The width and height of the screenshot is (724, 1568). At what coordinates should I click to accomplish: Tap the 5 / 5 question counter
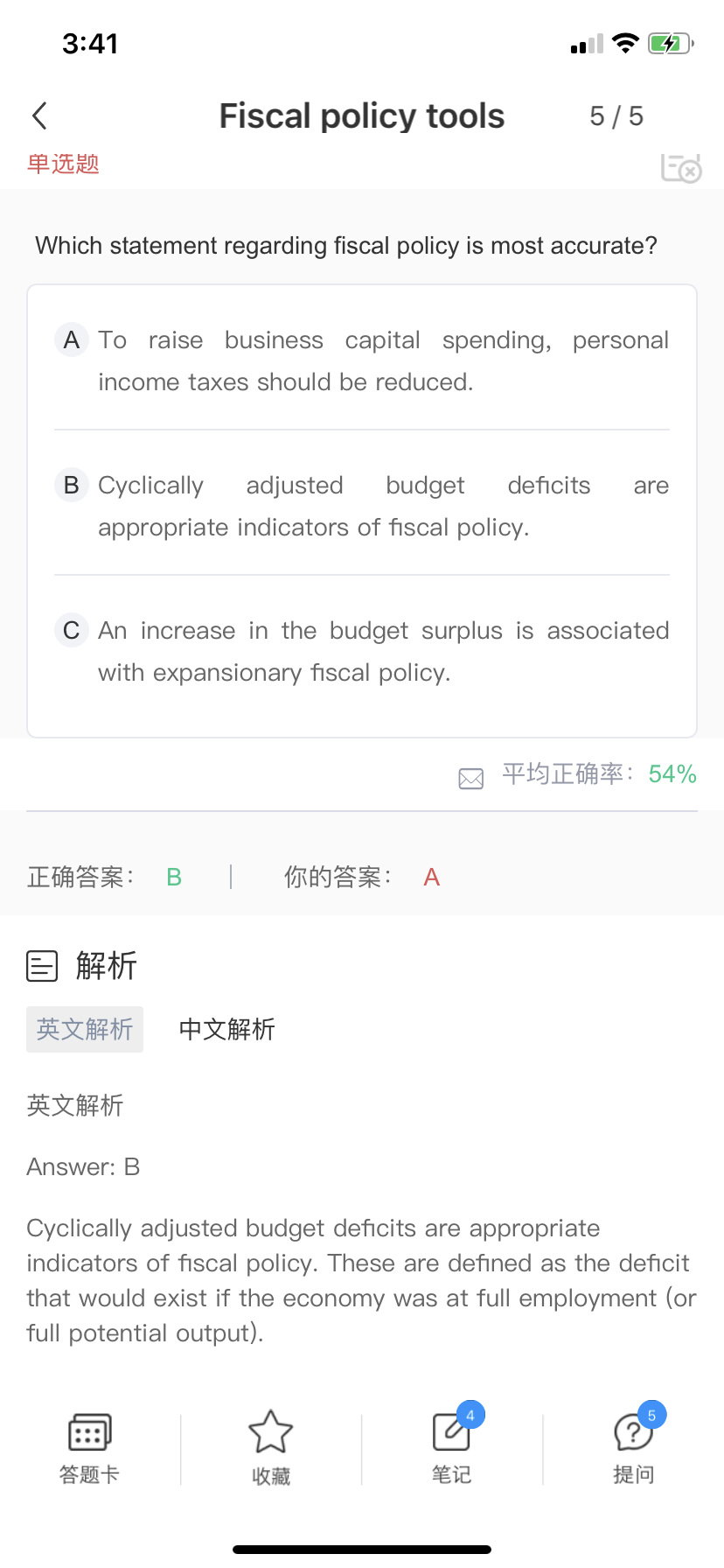[616, 116]
